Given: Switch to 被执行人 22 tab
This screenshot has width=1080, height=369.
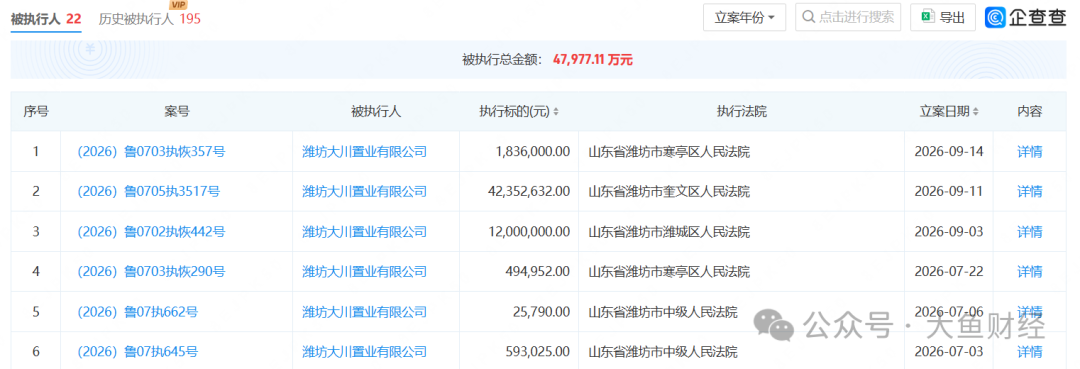Looking at the screenshot, I should pos(45,19).
